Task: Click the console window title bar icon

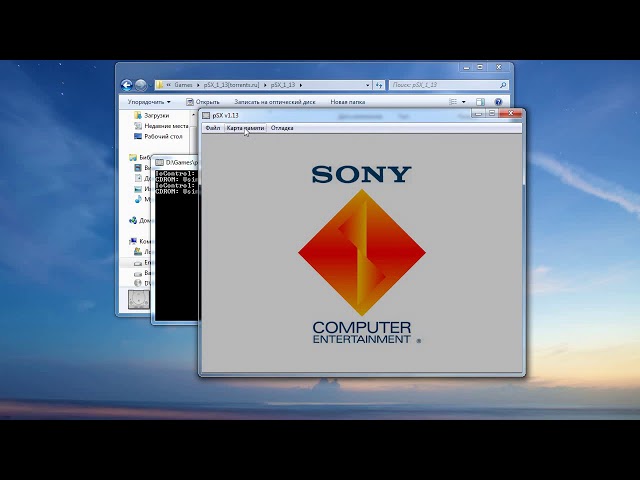Action: 159,162
